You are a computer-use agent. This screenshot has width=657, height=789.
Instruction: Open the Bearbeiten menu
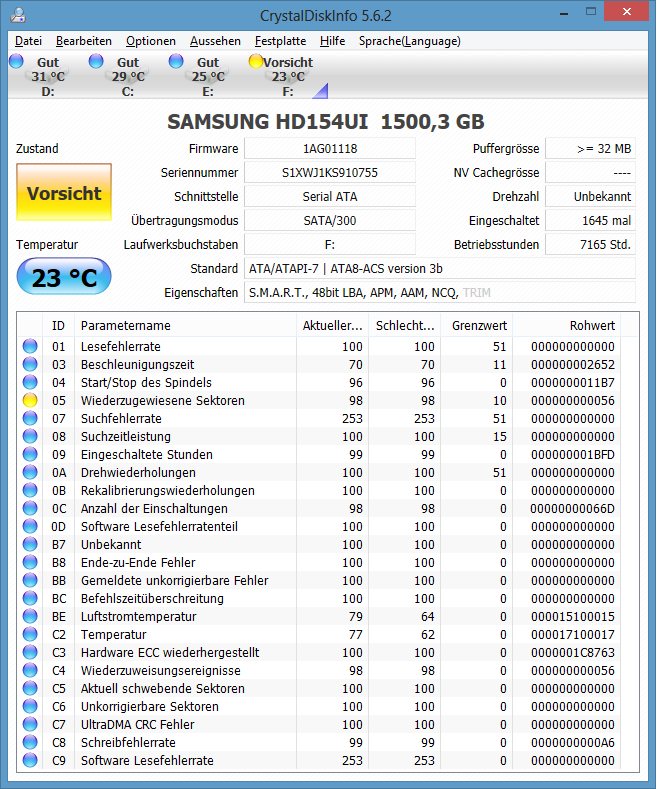point(84,41)
